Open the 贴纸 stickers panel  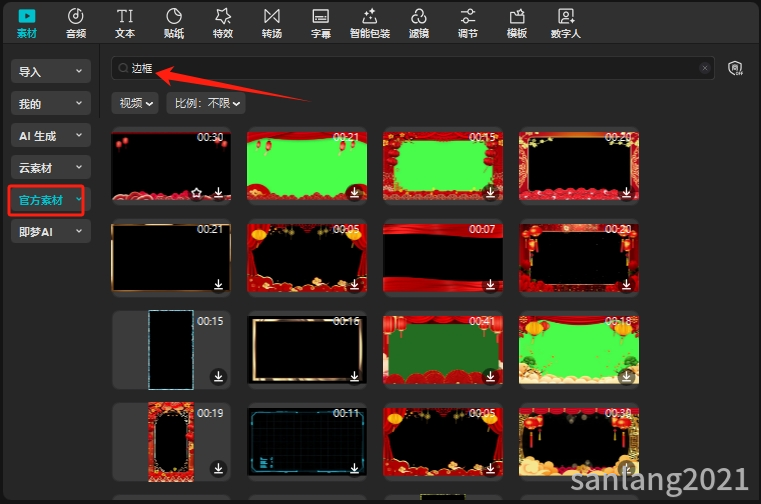click(174, 22)
